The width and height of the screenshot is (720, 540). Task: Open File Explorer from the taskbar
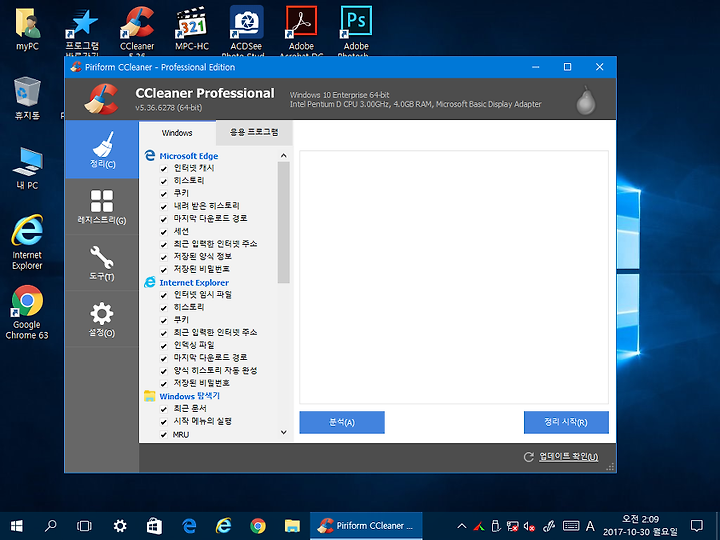click(292, 526)
